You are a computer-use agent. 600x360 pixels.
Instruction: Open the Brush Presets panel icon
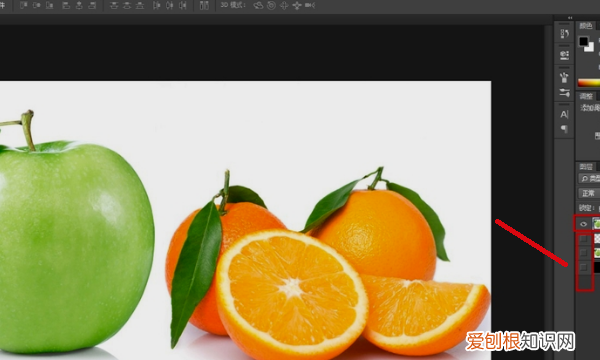564,77
